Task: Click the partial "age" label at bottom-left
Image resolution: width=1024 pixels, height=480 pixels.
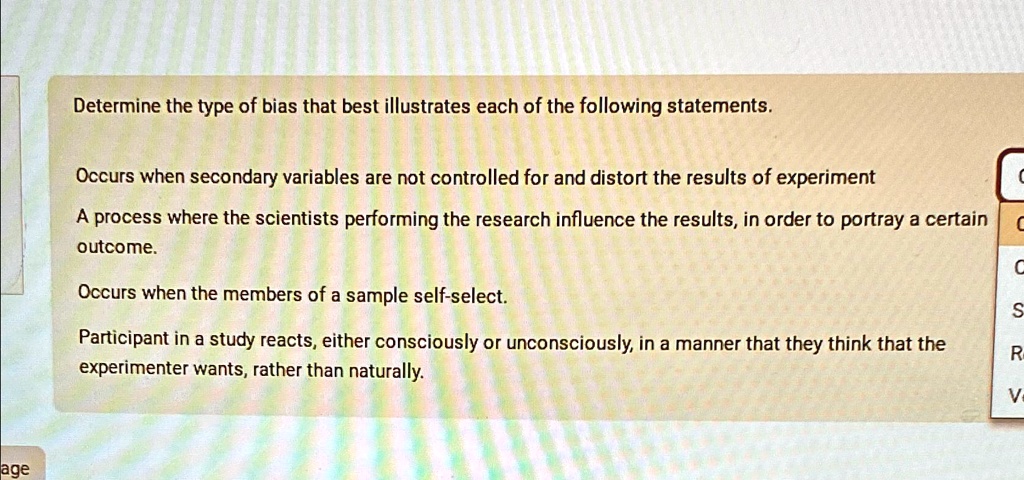Action: [16, 468]
